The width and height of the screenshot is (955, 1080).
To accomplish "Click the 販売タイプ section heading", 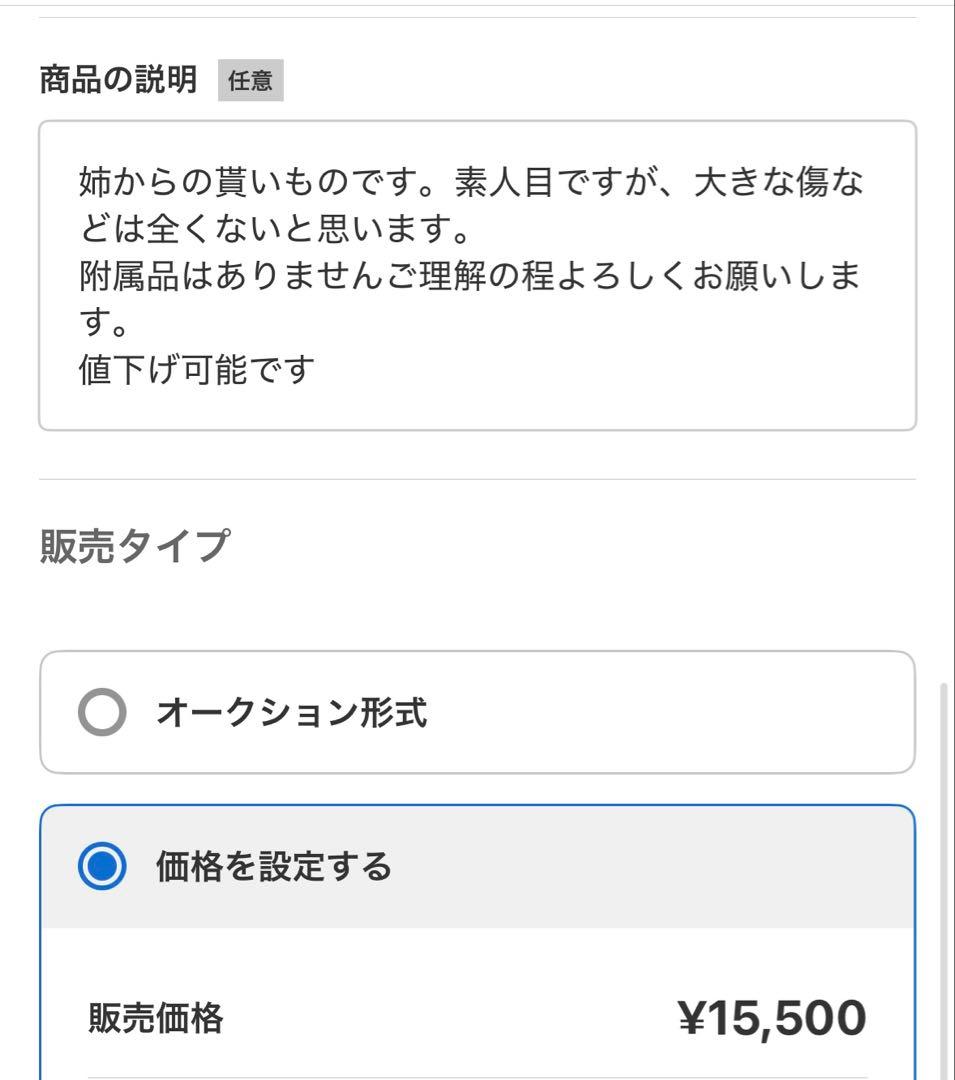I will pos(134,546).
